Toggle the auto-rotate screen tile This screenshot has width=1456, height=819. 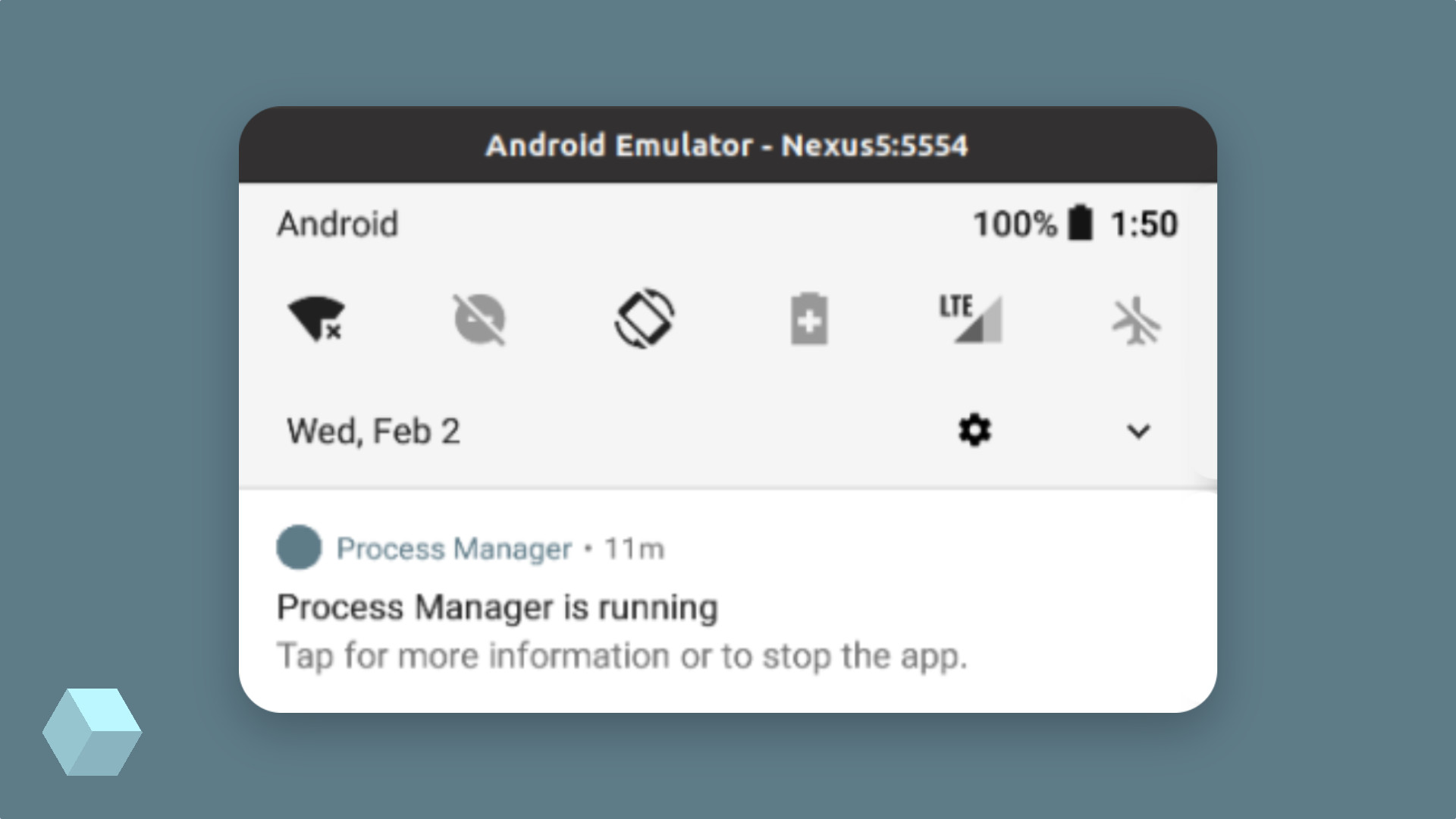[644, 318]
